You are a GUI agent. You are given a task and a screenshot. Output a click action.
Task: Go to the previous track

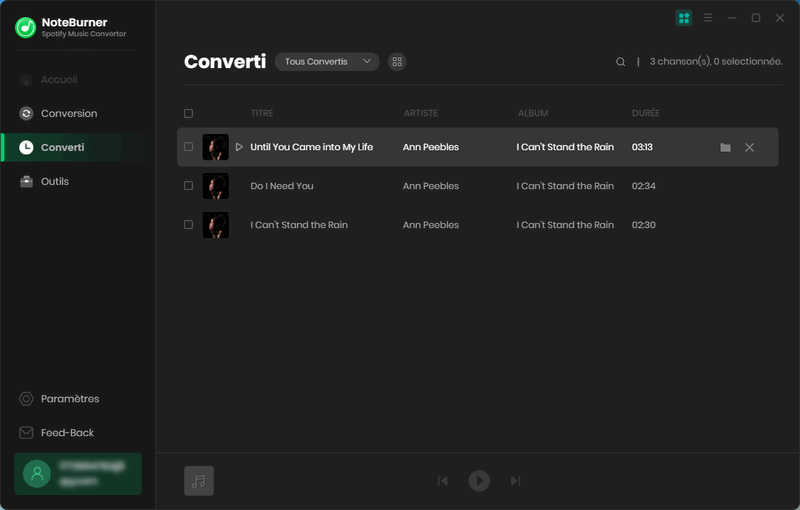(443, 481)
